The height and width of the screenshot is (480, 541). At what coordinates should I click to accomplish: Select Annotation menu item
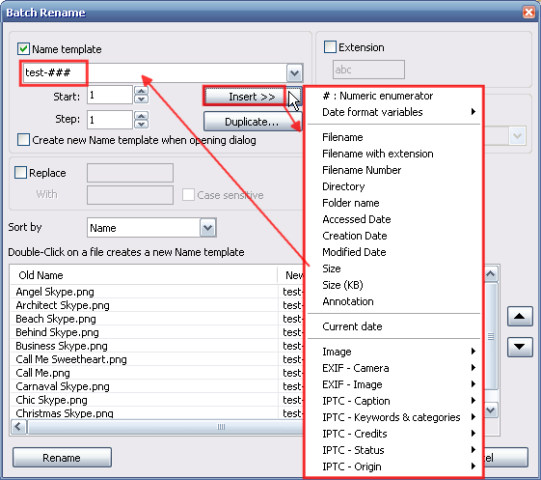pyautogui.click(x=394, y=301)
